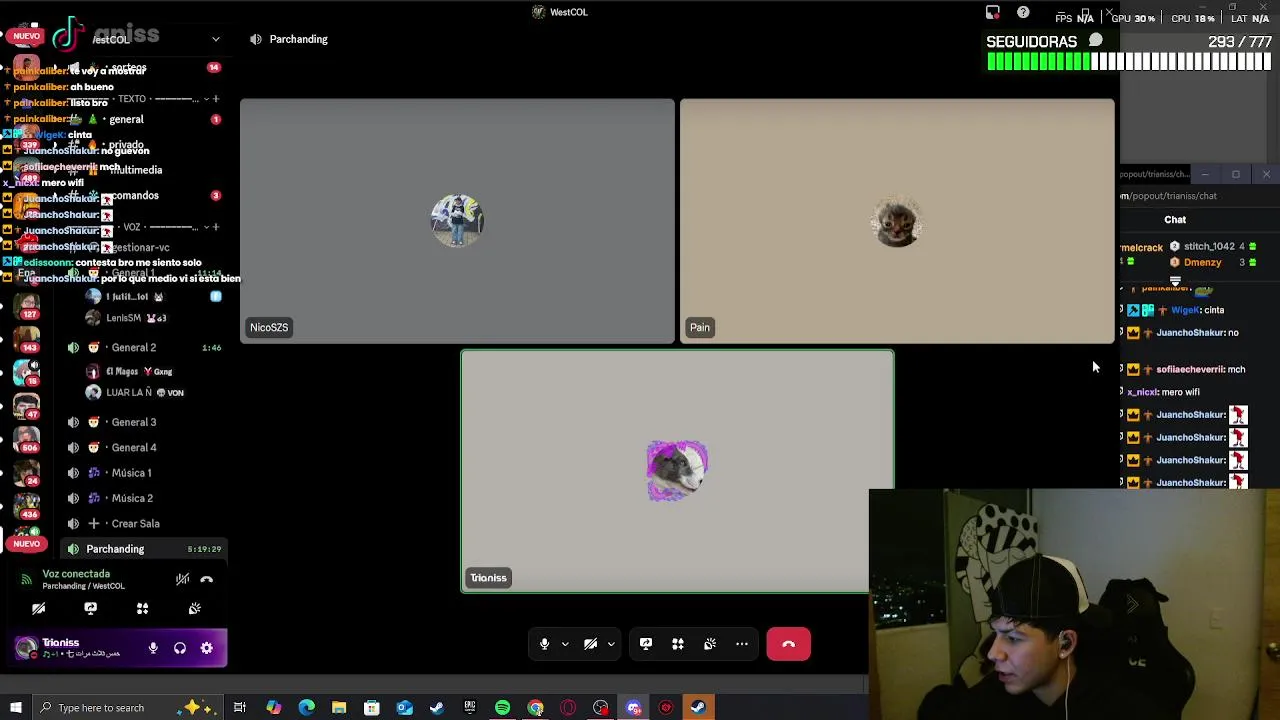
Task: Open Task View on taskbar
Action: pos(240,708)
